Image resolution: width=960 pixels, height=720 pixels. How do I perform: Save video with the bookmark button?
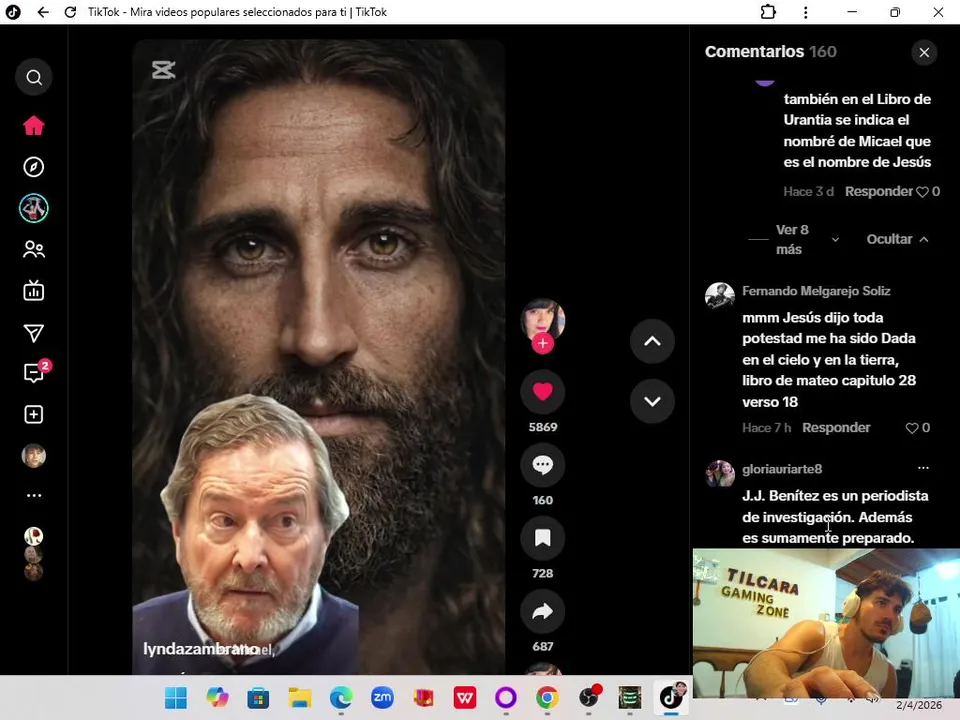[x=542, y=538]
